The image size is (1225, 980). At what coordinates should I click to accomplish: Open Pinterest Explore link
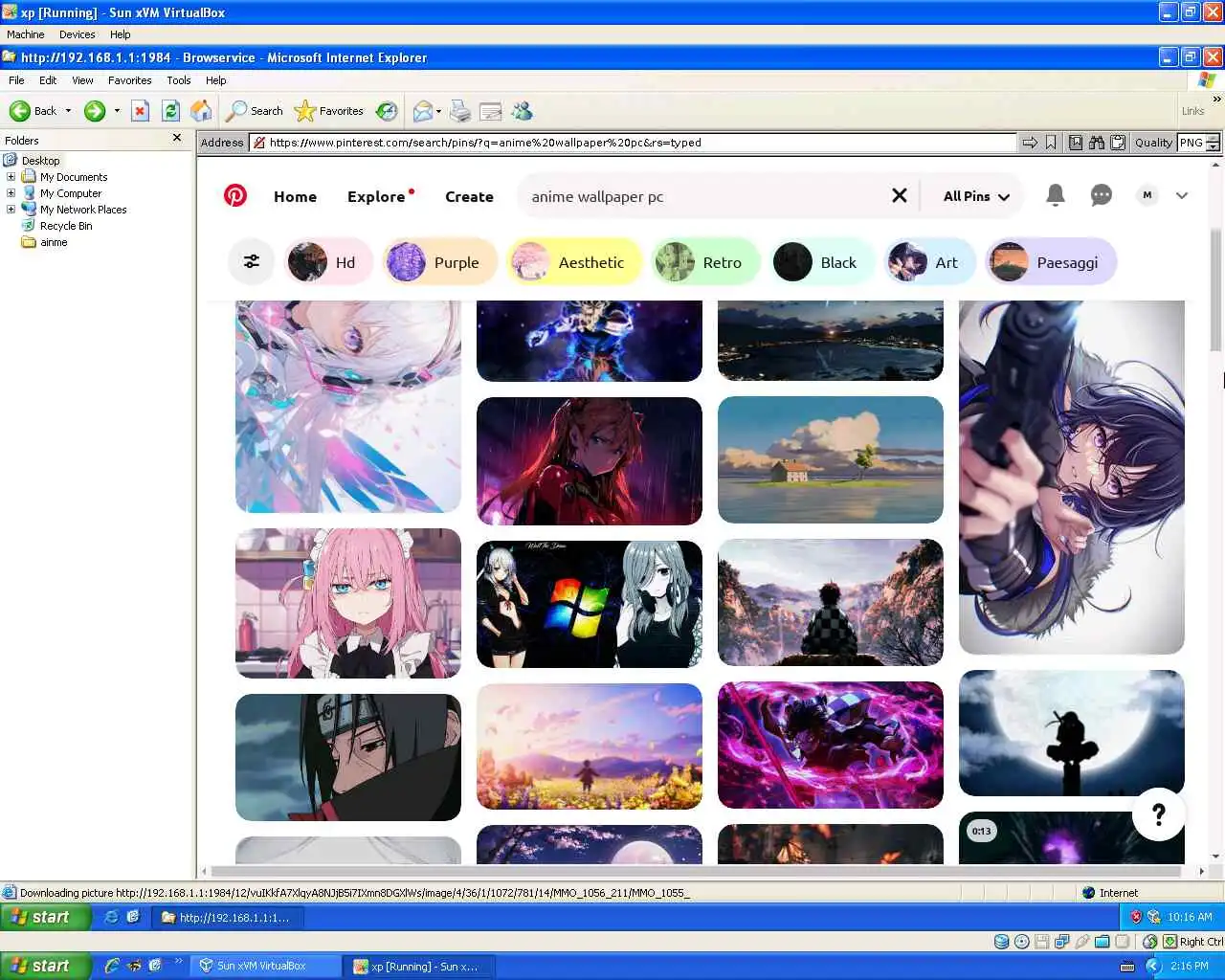(376, 196)
